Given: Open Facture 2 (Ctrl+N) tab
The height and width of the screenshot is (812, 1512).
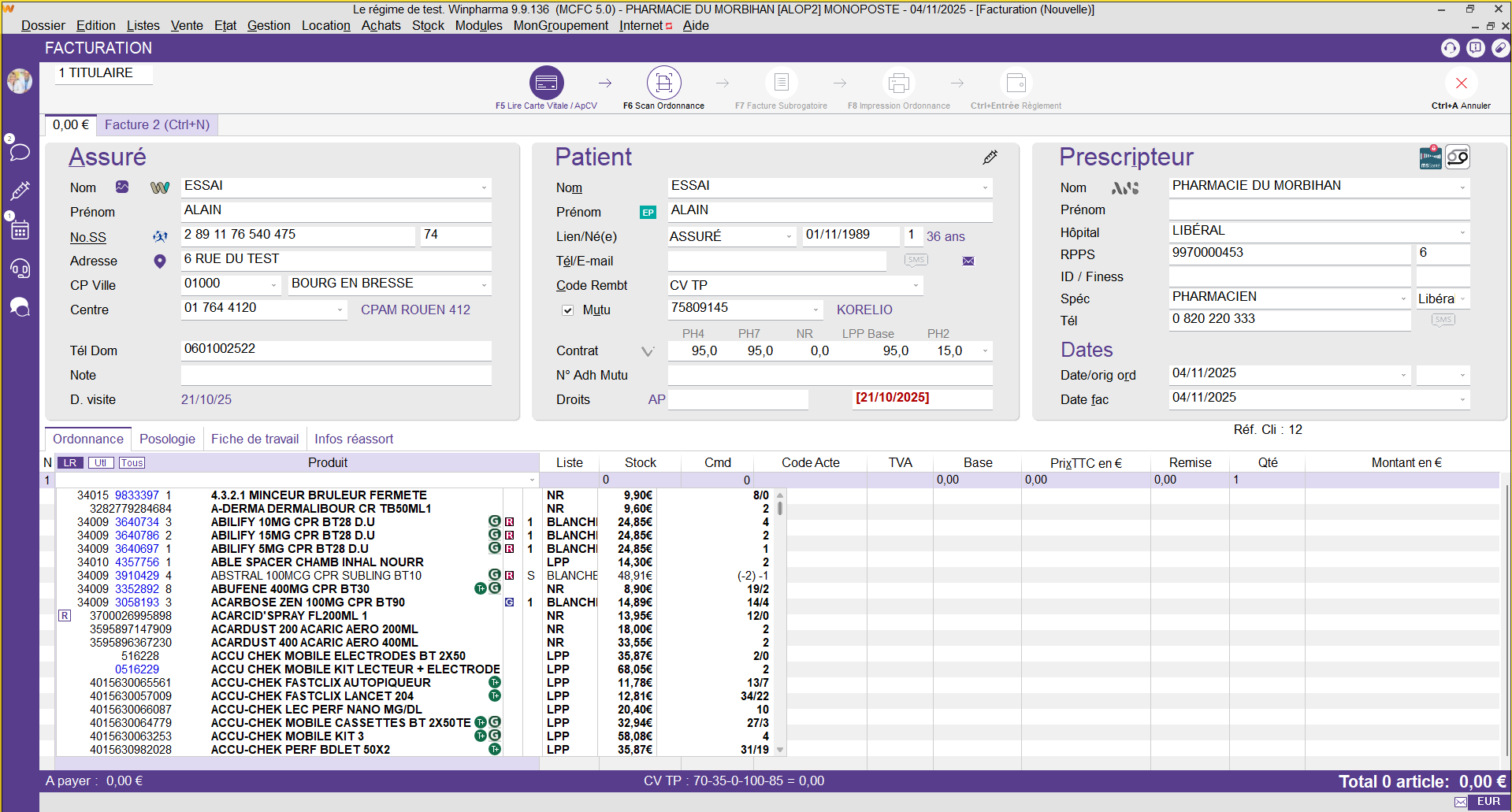Looking at the screenshot, I should 158,124.
